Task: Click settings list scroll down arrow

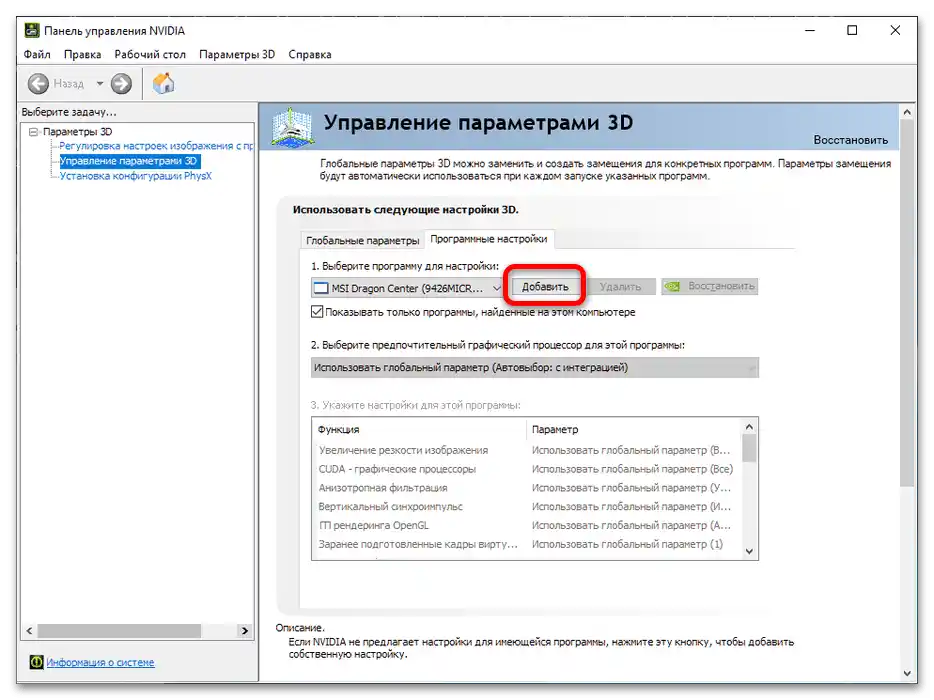Action: (749, 552)
